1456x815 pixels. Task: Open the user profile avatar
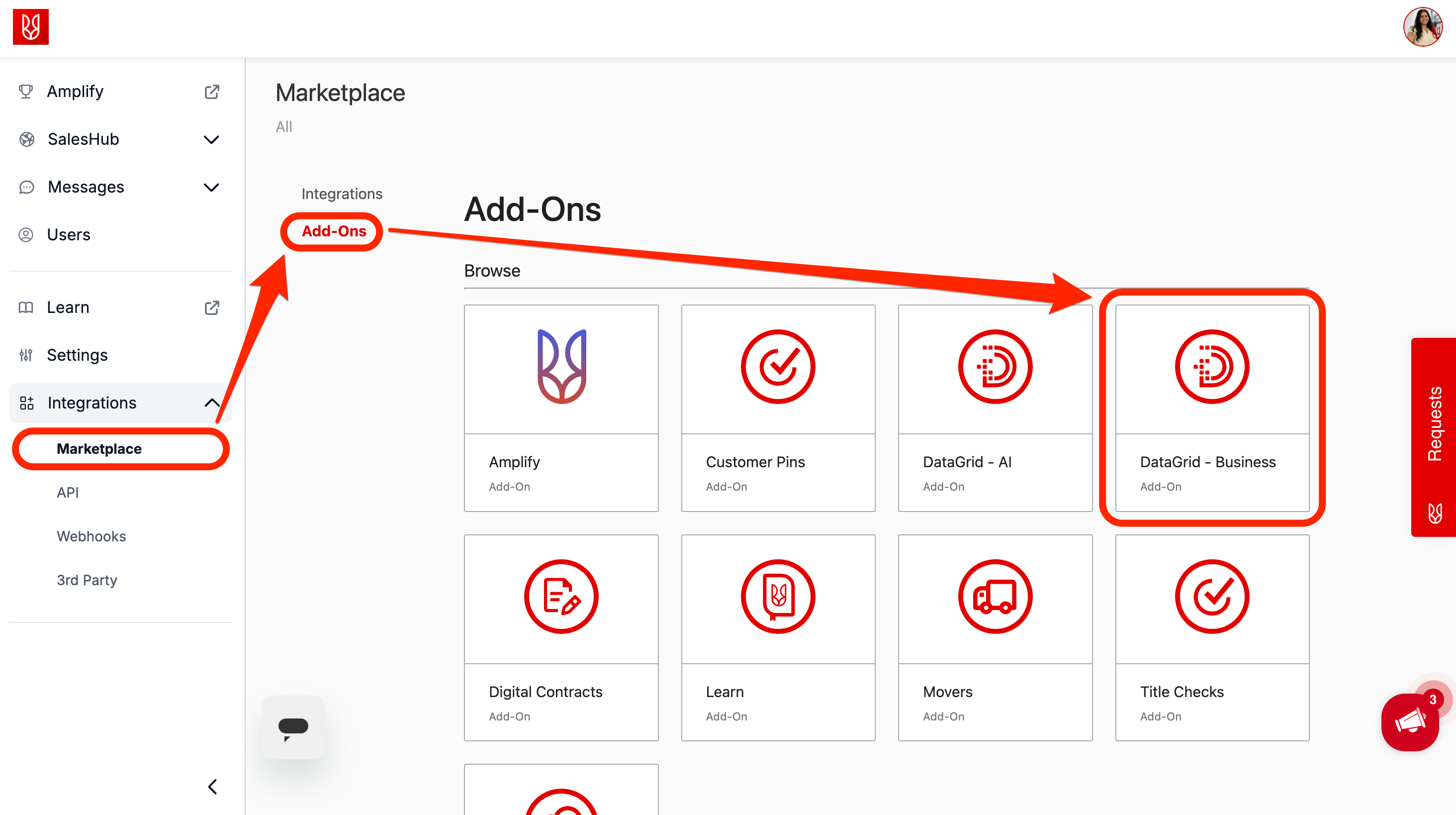pos(1422,26)
